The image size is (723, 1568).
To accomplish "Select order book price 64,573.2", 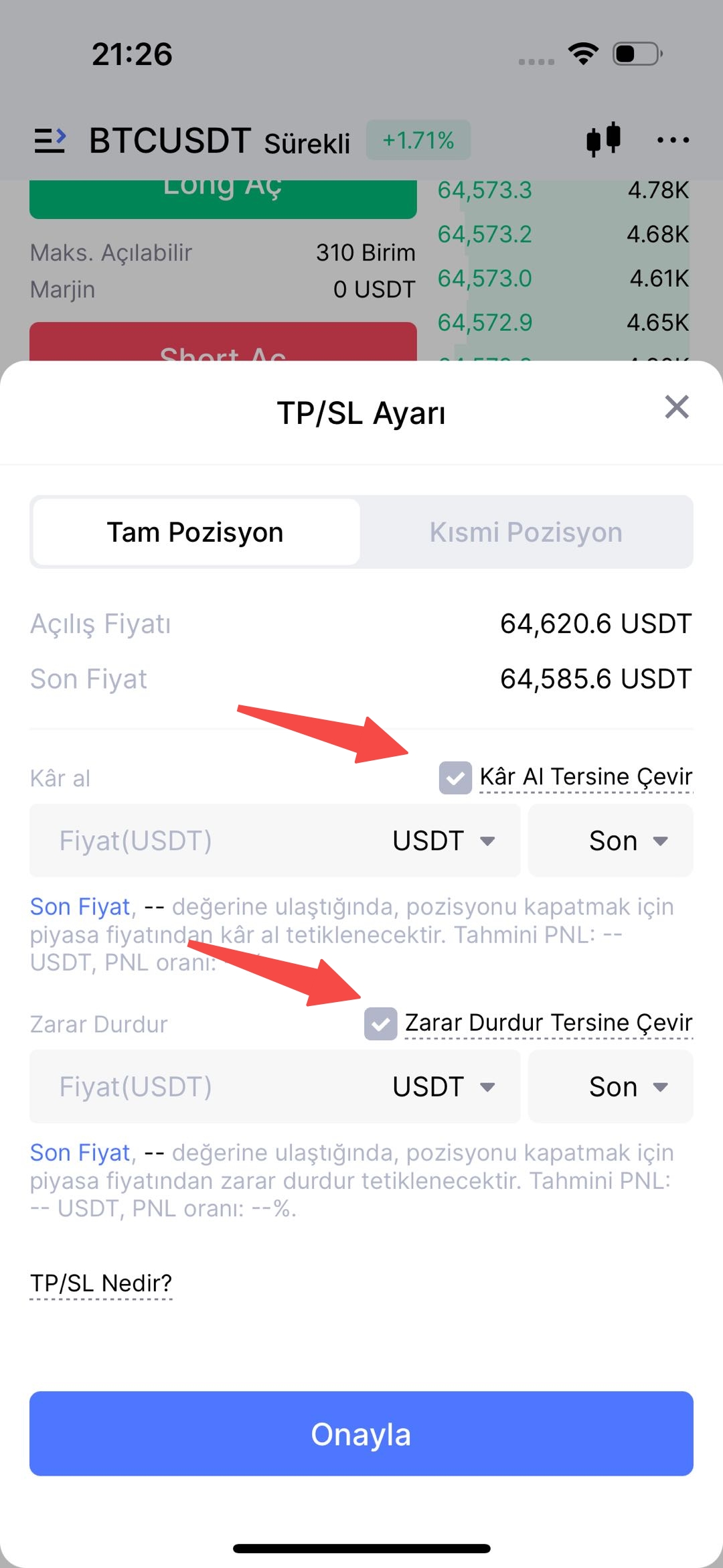I will (485, 234).
